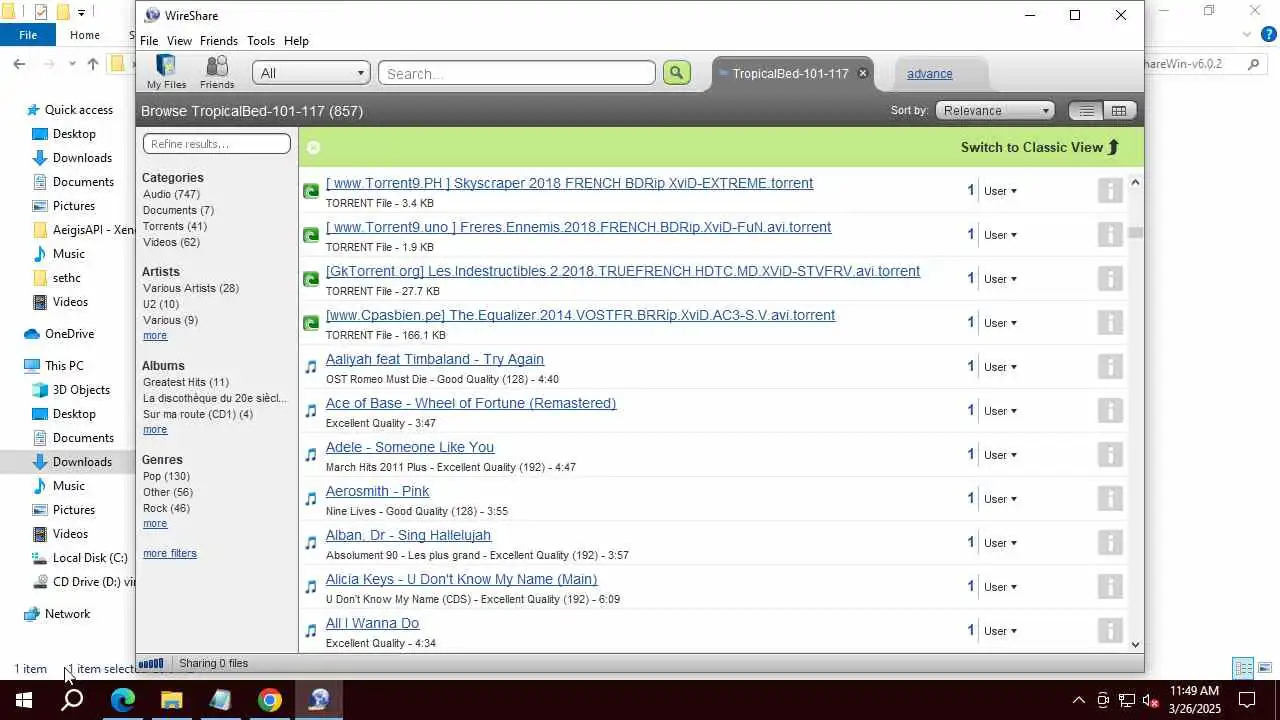Screen dimensions: 1280x720
Task: Open File Explorer from taskbar
Action: (x=172, y=700)
